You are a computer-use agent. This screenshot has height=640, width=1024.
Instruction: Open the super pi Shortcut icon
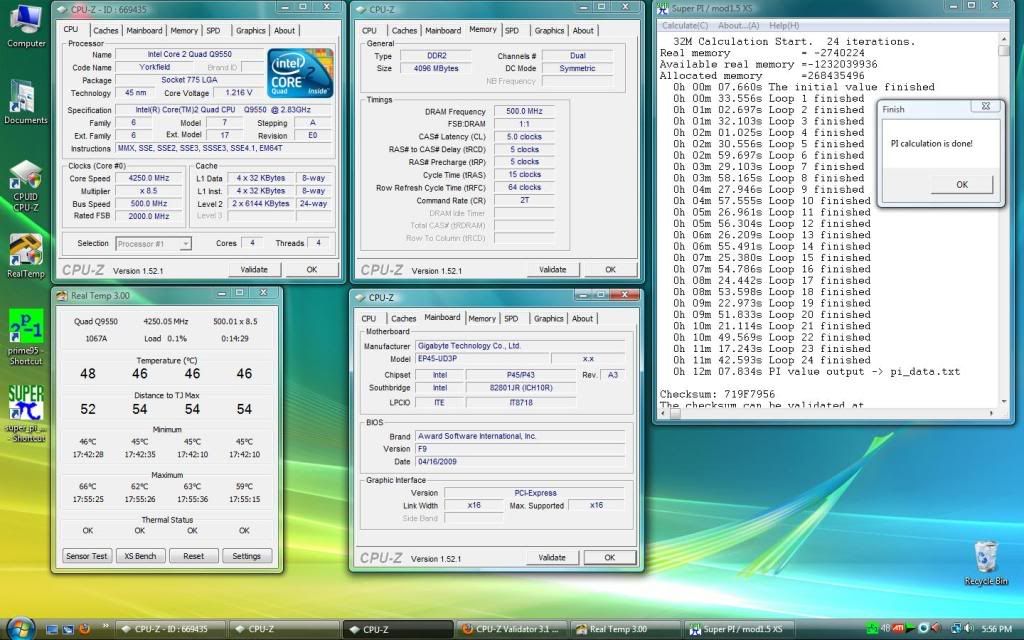25,413
